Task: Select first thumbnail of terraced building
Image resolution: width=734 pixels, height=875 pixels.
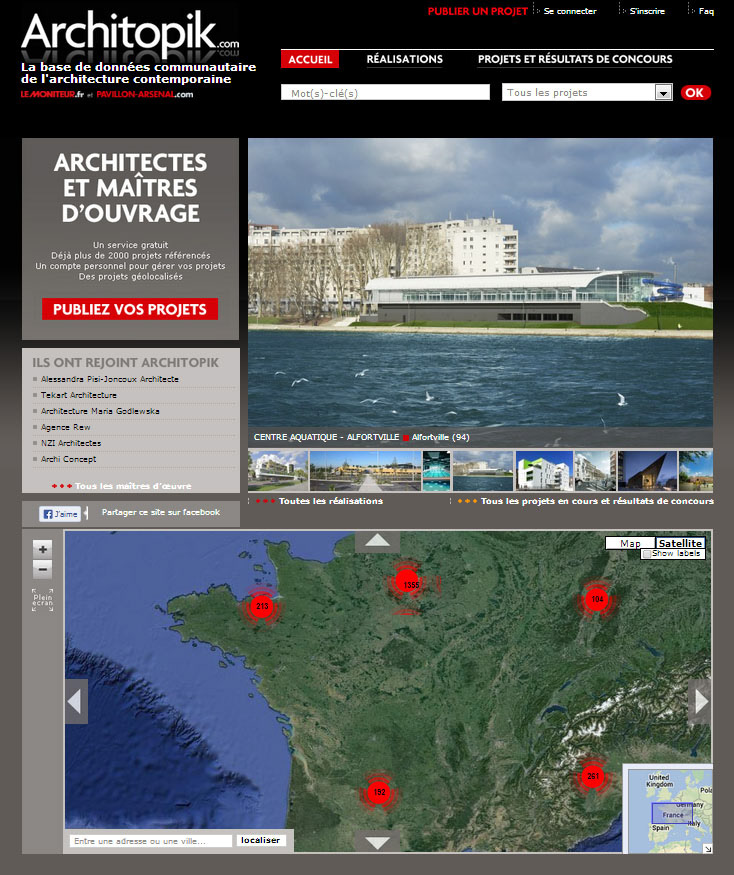Action: pos(278,471)
